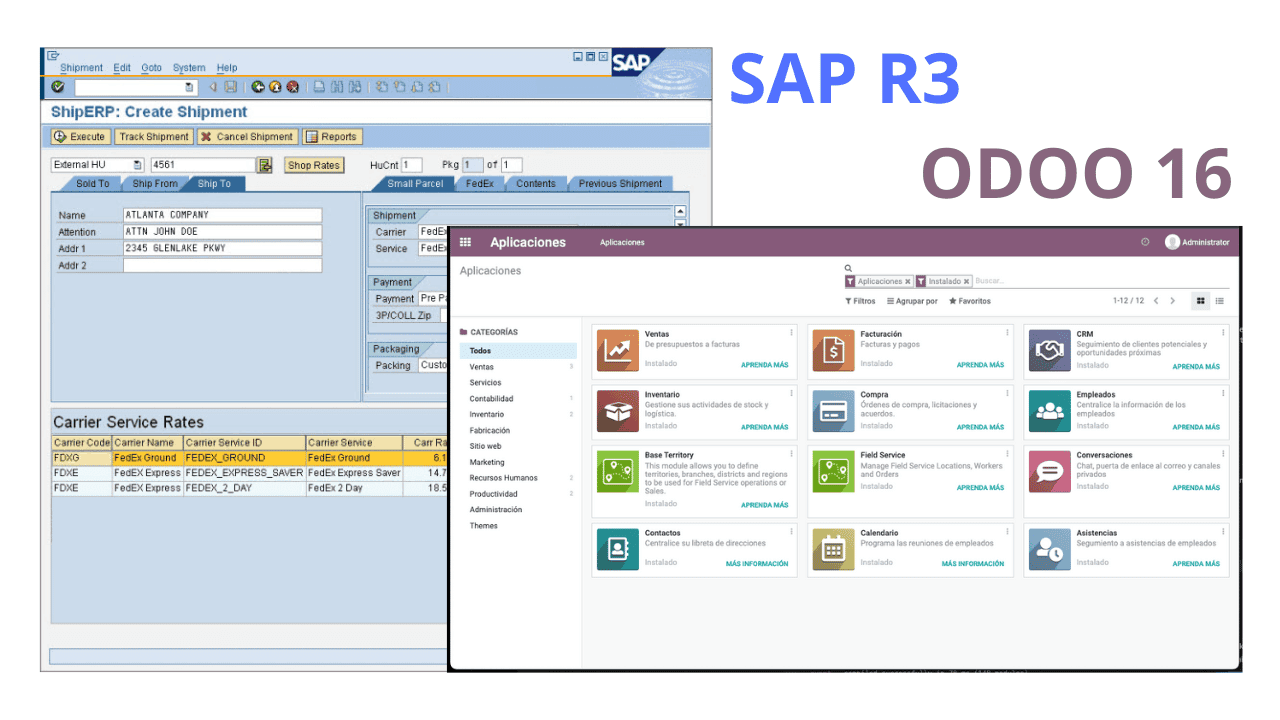Go to previous page arrow in Odoo pager
The image size is (1280, 720).
point(1156,300)
